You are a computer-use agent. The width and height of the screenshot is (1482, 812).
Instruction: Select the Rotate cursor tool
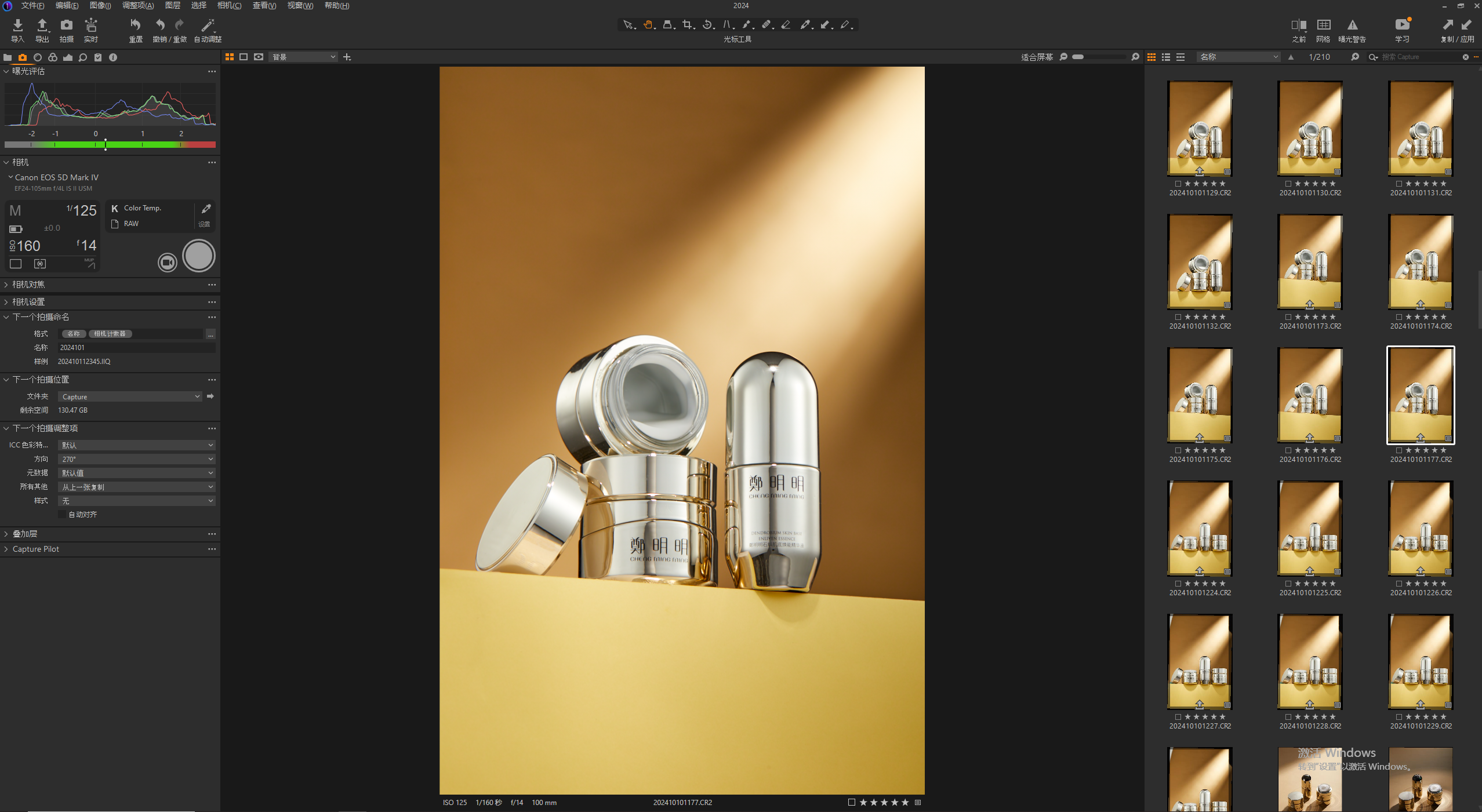[707, 25]
